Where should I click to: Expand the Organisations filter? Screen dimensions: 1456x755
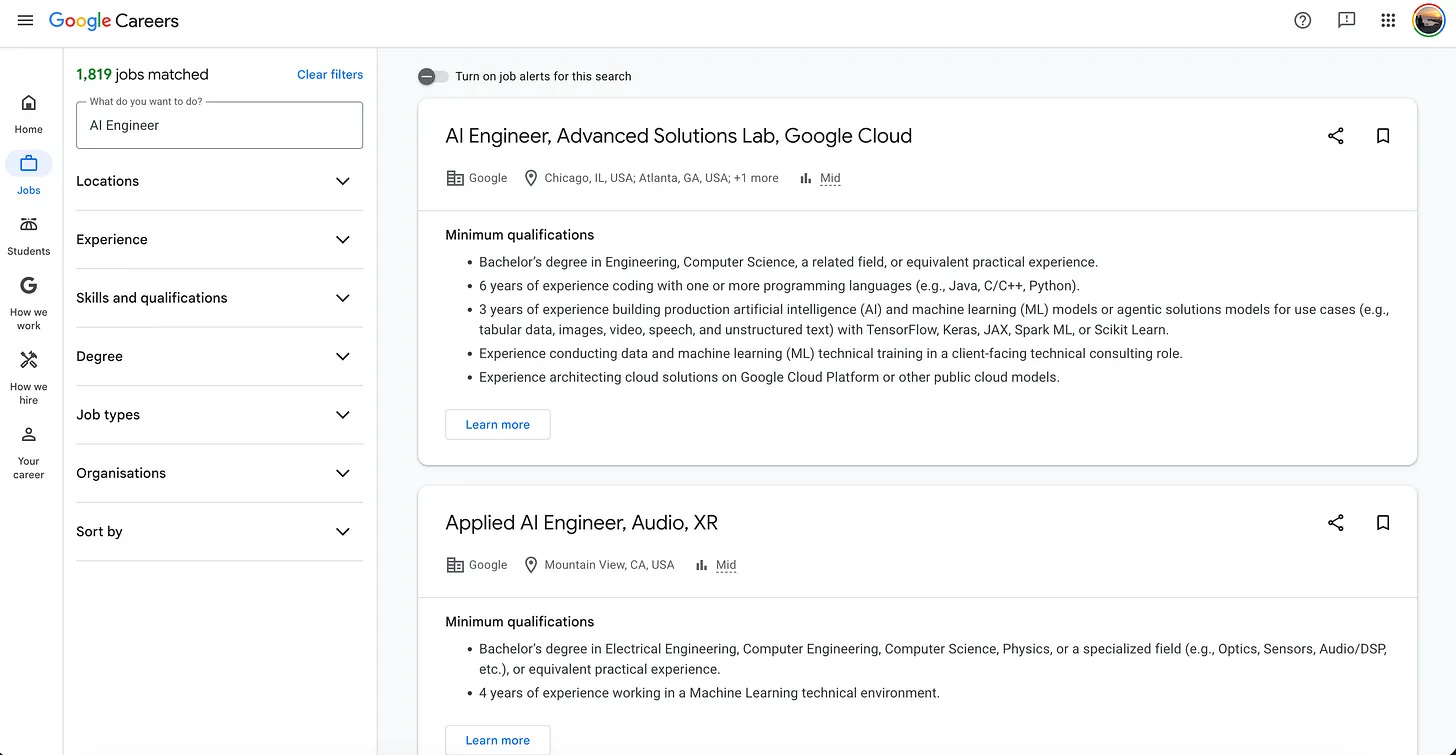[x=219, y=473]
